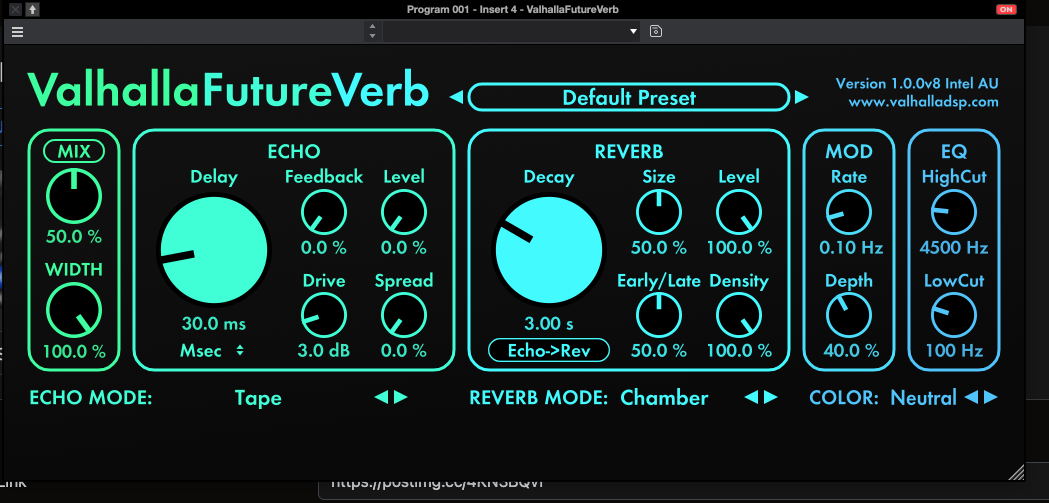Click the Width knob
The width and height of the screenshot is (1049, 503).
click(74, 310)
